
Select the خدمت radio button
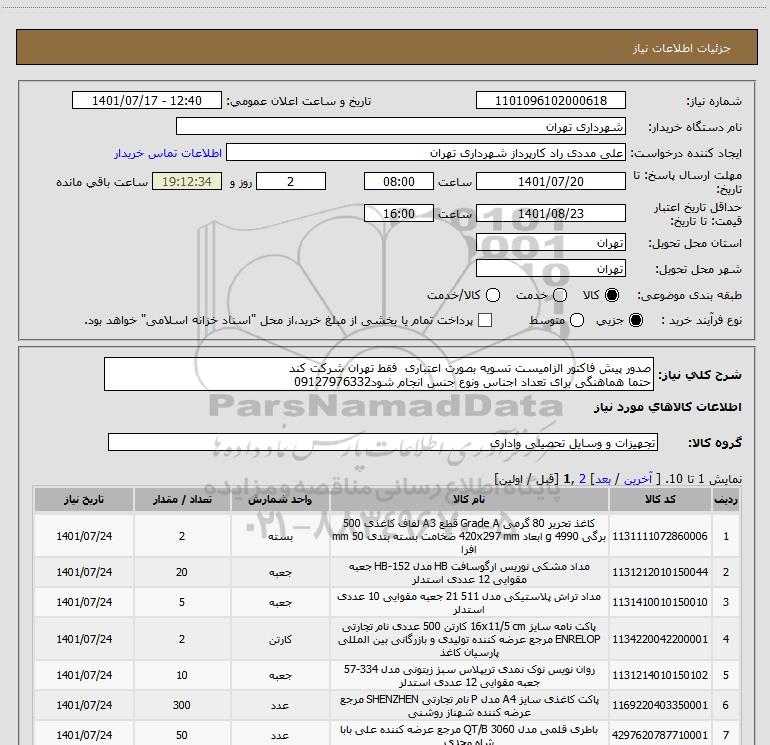[560, 295]
